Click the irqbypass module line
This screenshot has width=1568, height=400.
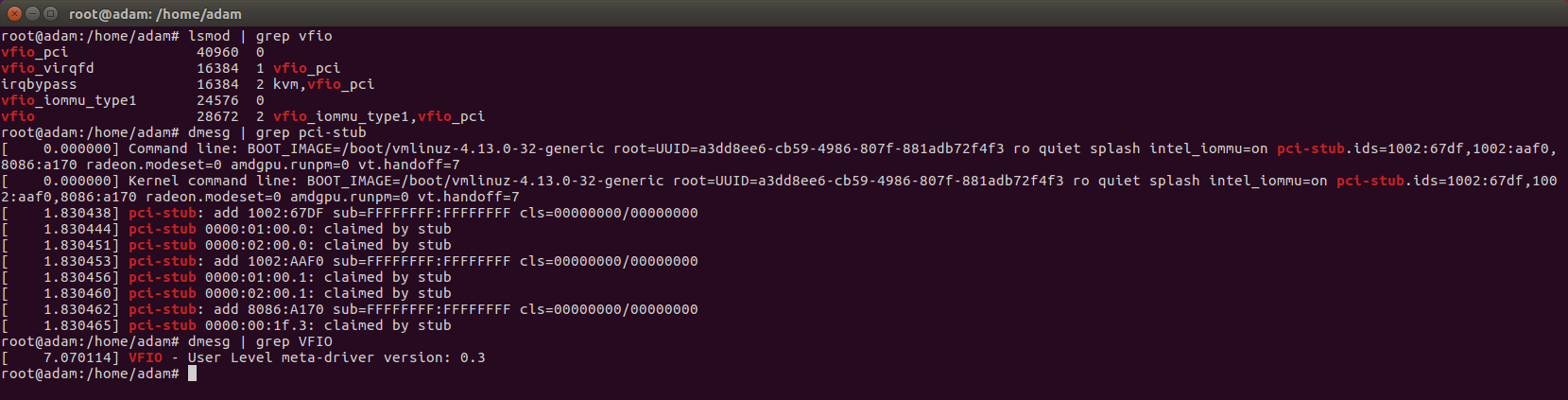pos(188,84)
